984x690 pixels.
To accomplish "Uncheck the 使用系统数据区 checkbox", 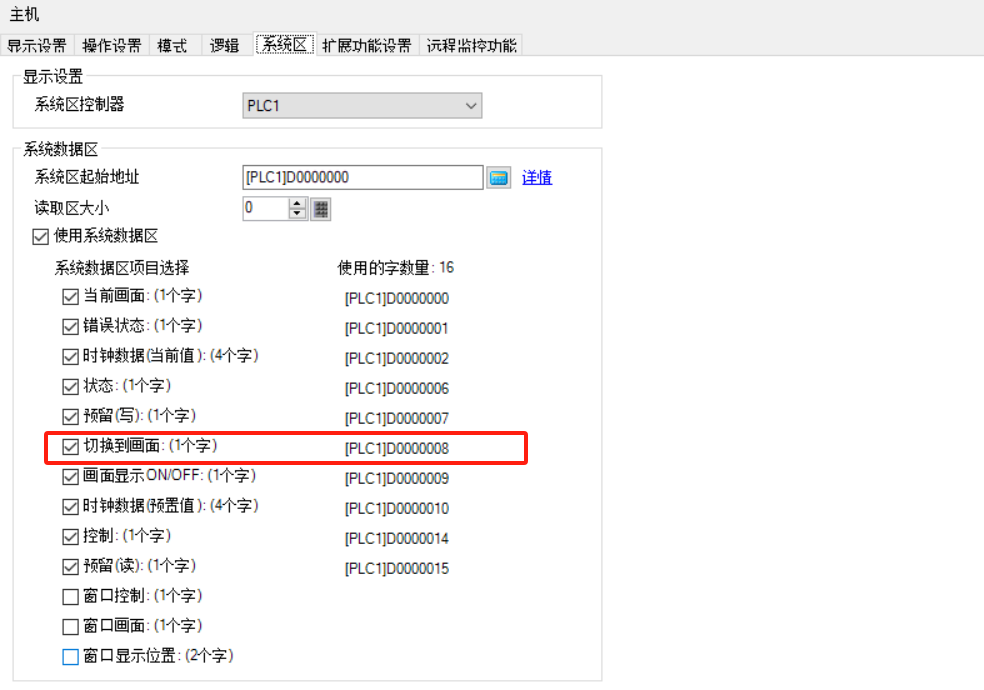I will click(41, 237).
